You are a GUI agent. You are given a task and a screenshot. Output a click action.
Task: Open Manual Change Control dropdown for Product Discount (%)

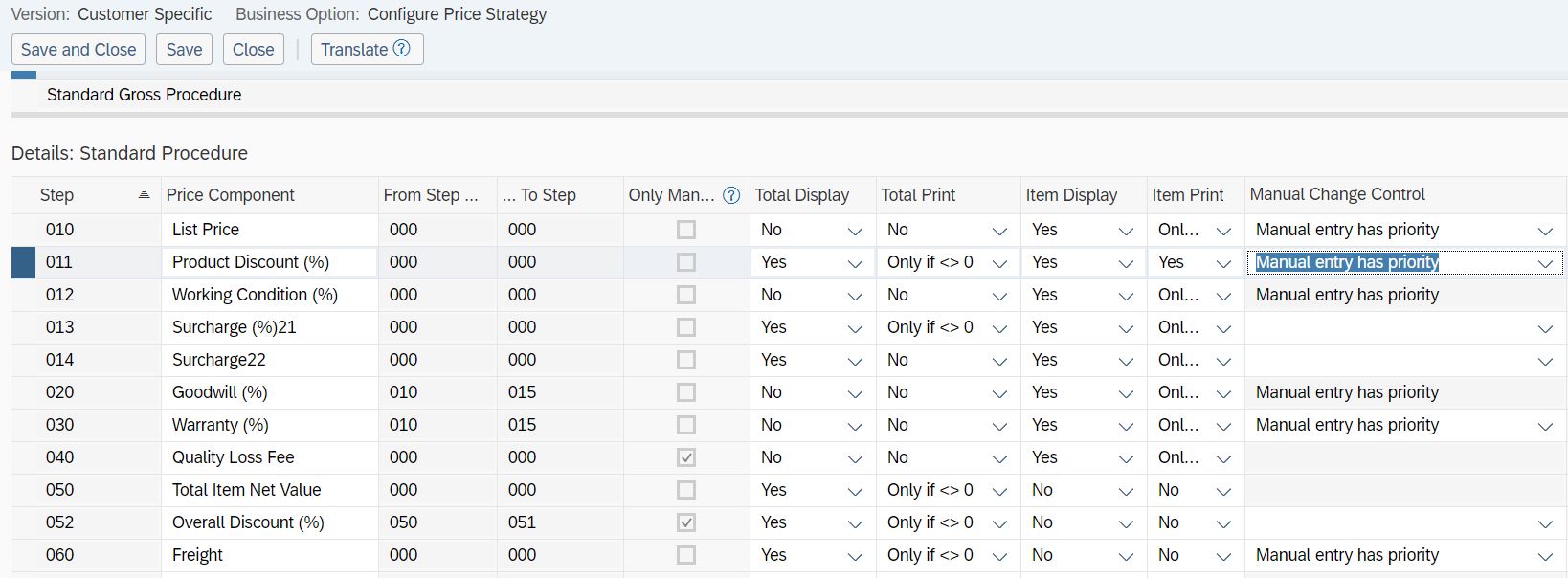tap(1545, 263)
